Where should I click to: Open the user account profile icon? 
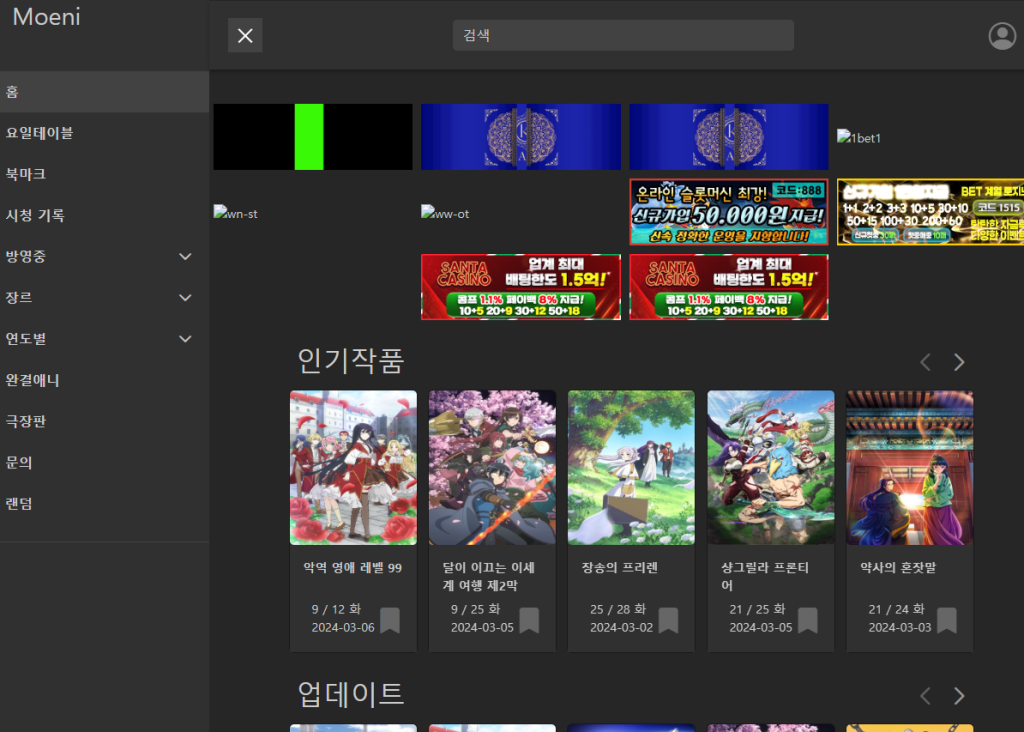[x=1002, y=36]
